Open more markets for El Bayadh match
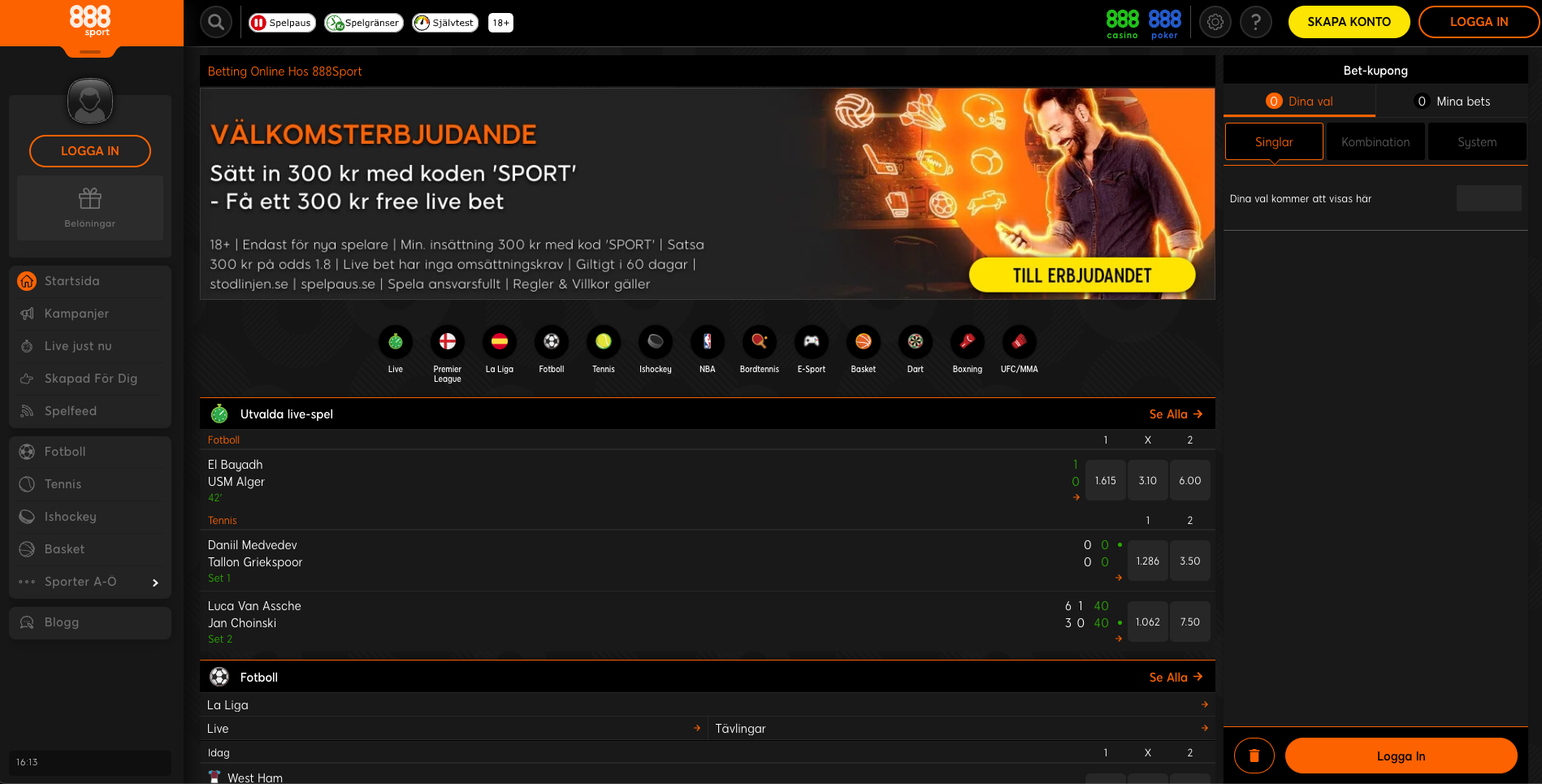The width and height of the screenshot is (1542, 784). click(x=1076, y=497)
